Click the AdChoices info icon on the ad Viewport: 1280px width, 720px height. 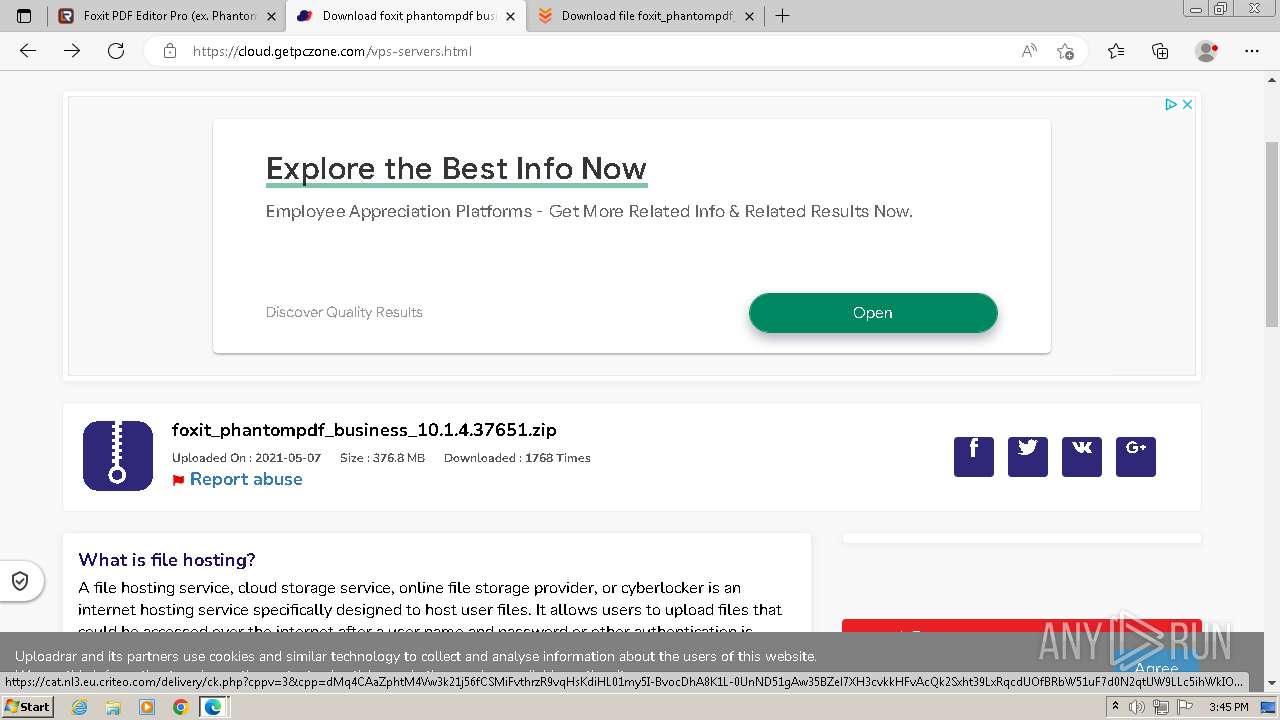1170,104
